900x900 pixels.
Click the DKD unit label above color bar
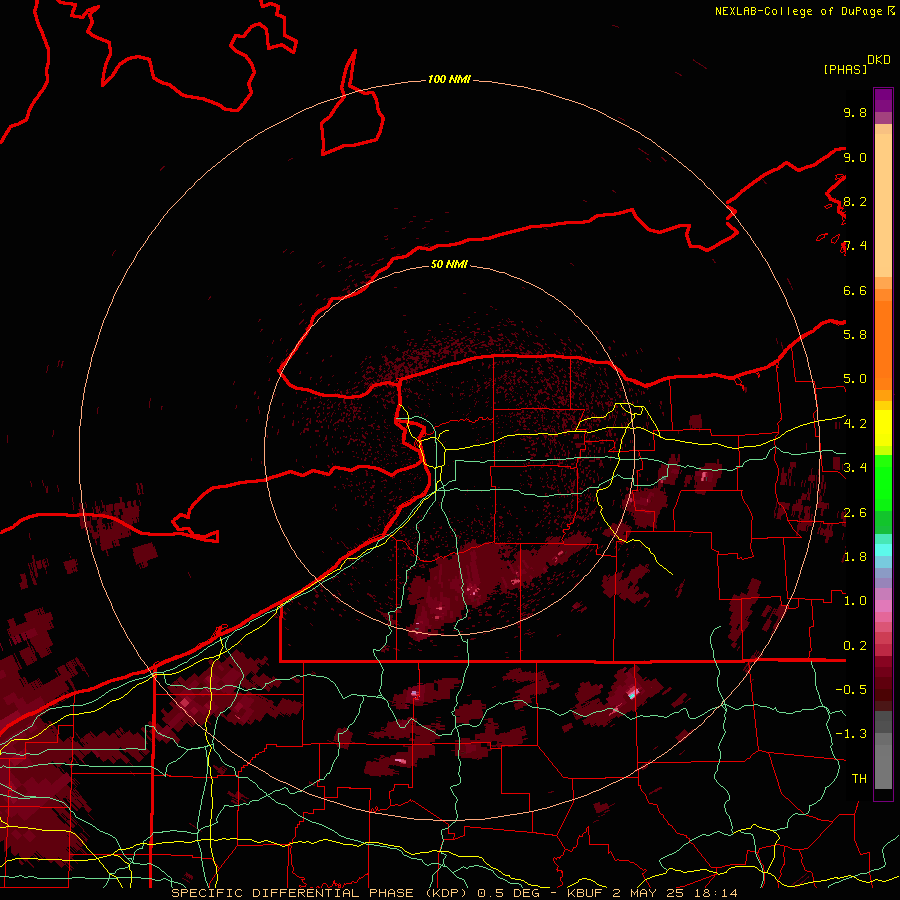tap(879, 60)
